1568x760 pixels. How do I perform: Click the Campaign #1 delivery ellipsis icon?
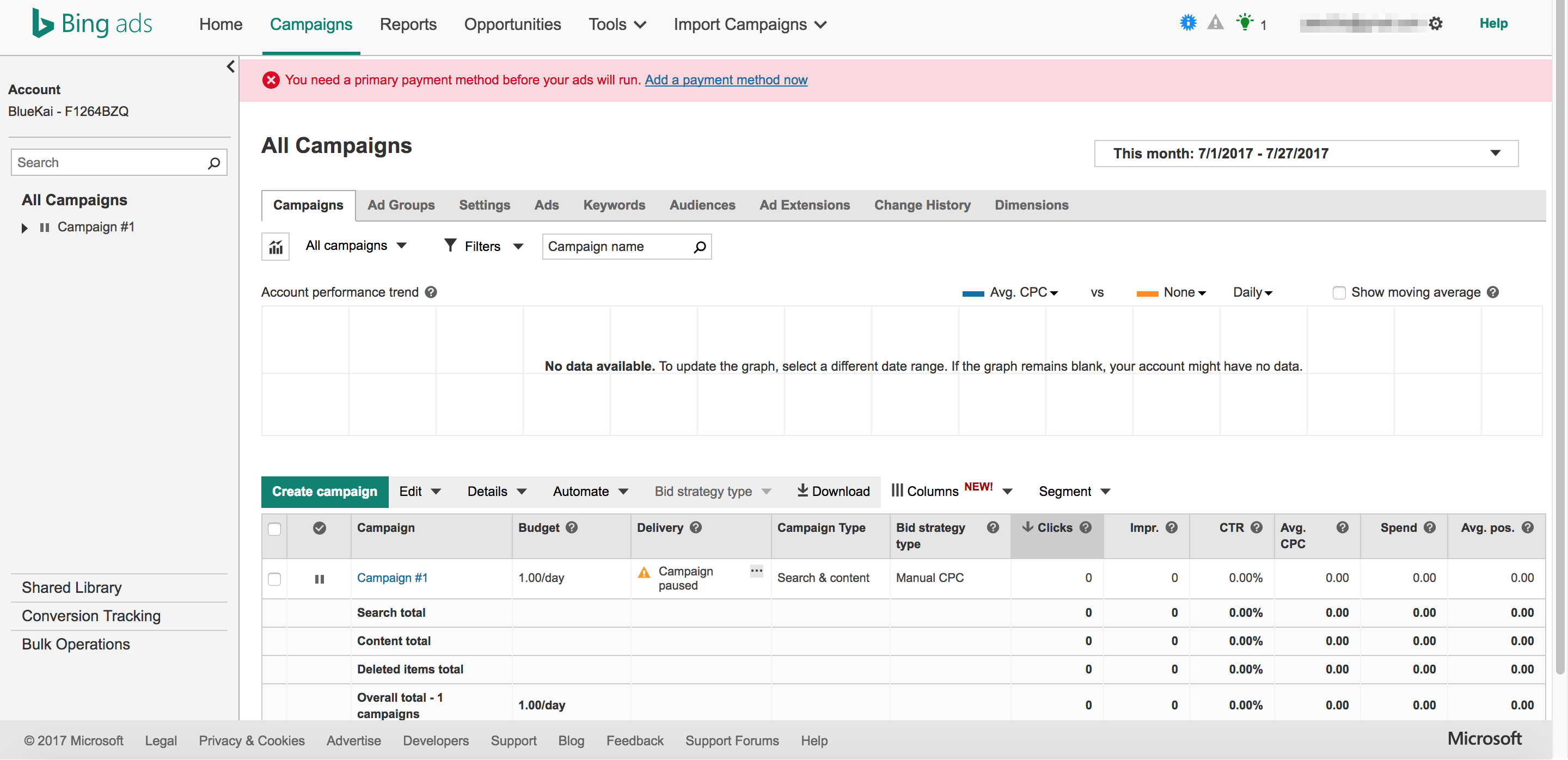[756, 571]
